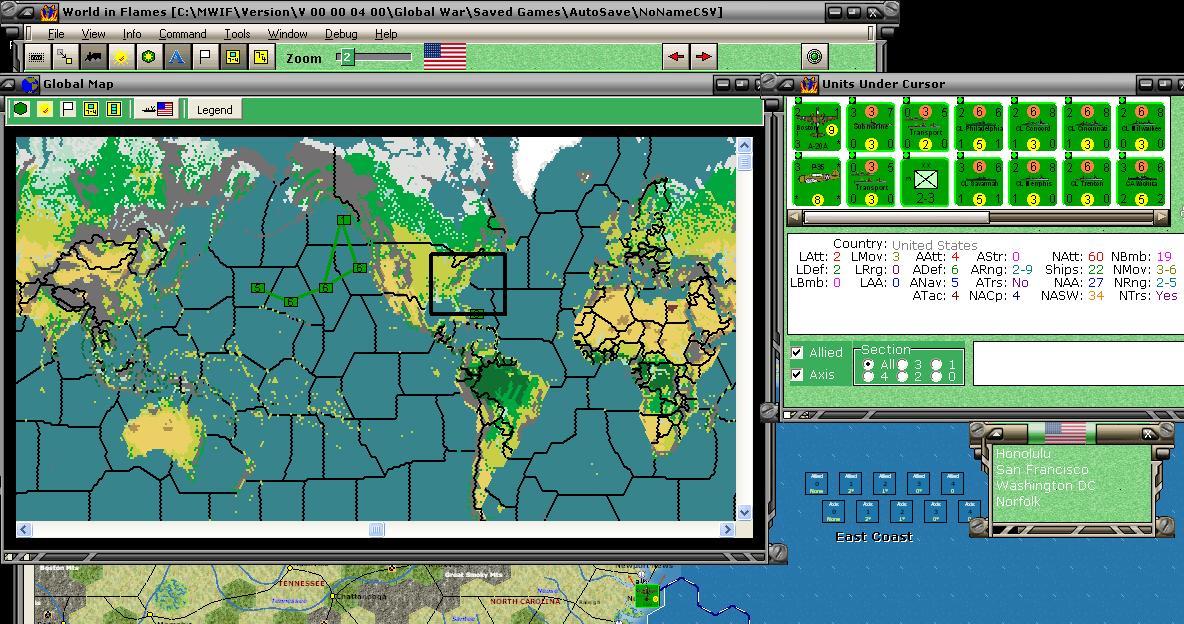The height and width of the screenshot is (624, 1184).
Task: Select the 'All' Section radio button
Action: 868,364
